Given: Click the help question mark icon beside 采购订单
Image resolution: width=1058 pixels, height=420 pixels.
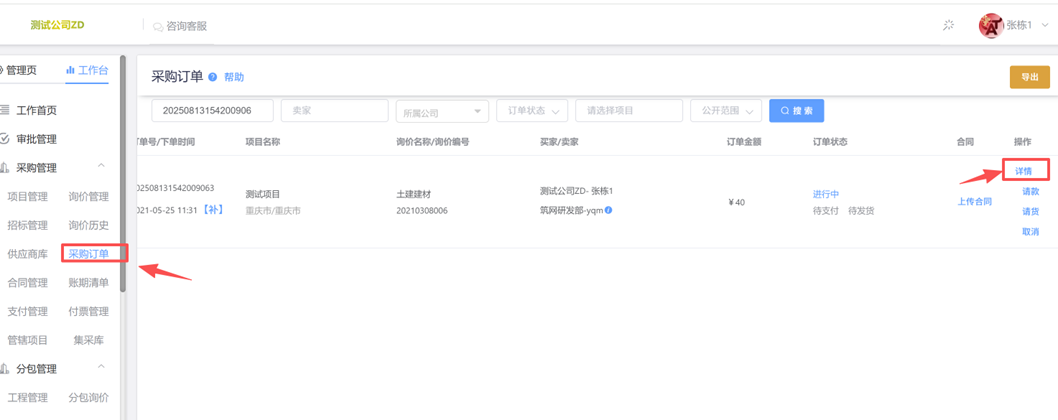Looking at the screenshot, I should 213,77.
